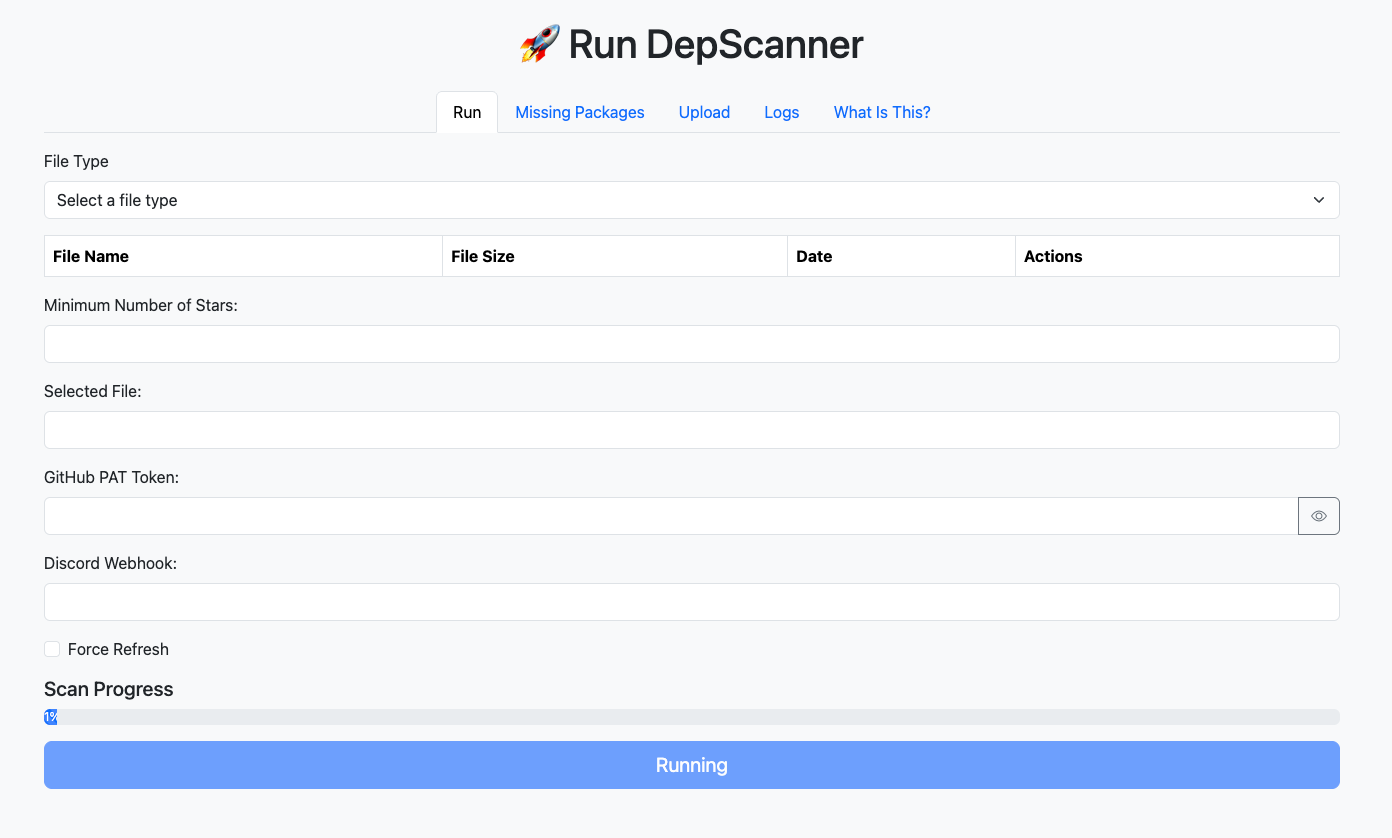
Task: Focus the Minimum Number of Stars field
Action: point(691,344)
